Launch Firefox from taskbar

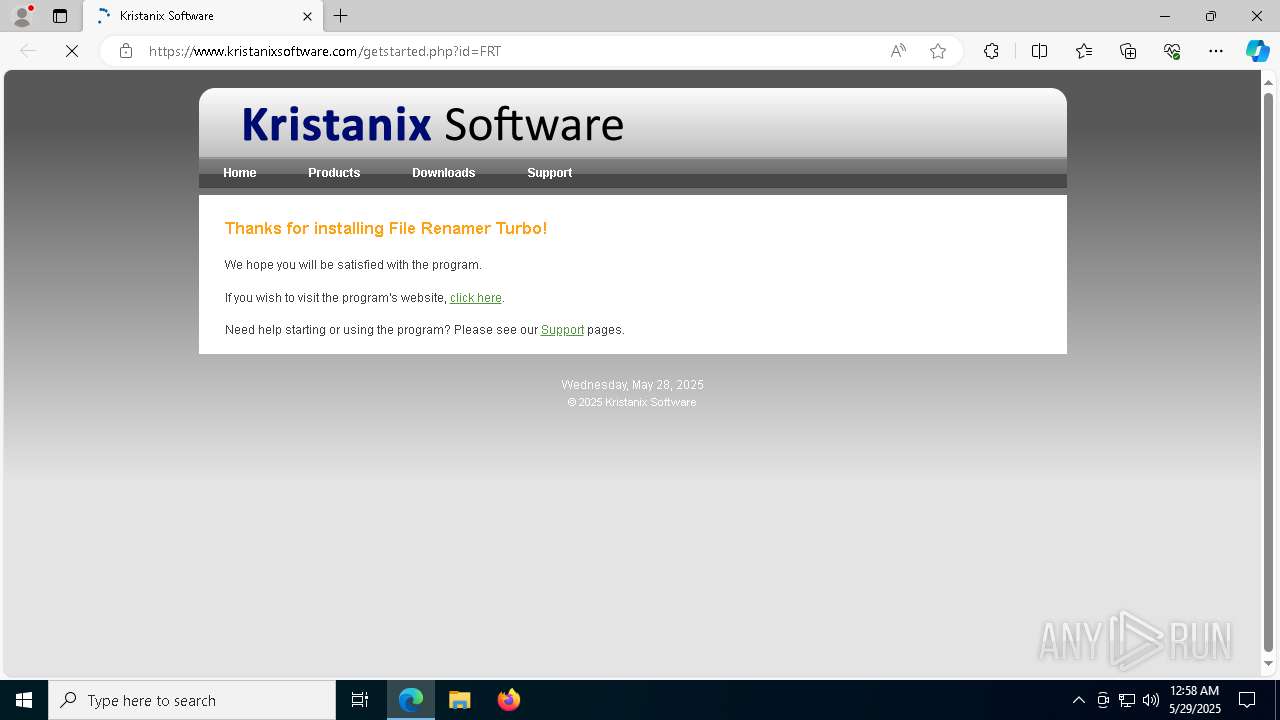point(508,700)
